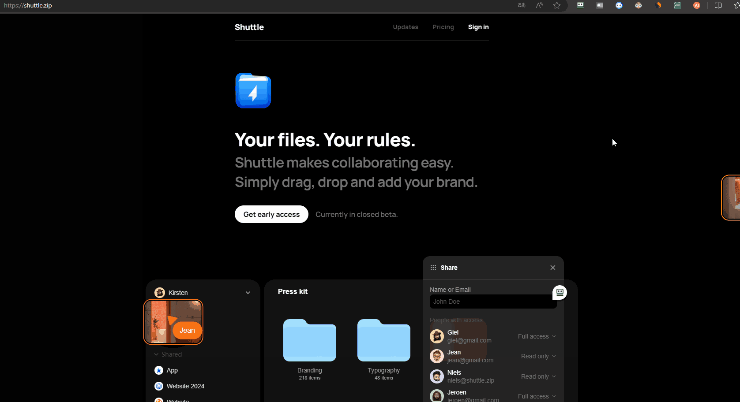The height and width of the screenshot is (402, 740).
Task: Click the 'Currently in closed beta.' text
Action: [356, 214]
